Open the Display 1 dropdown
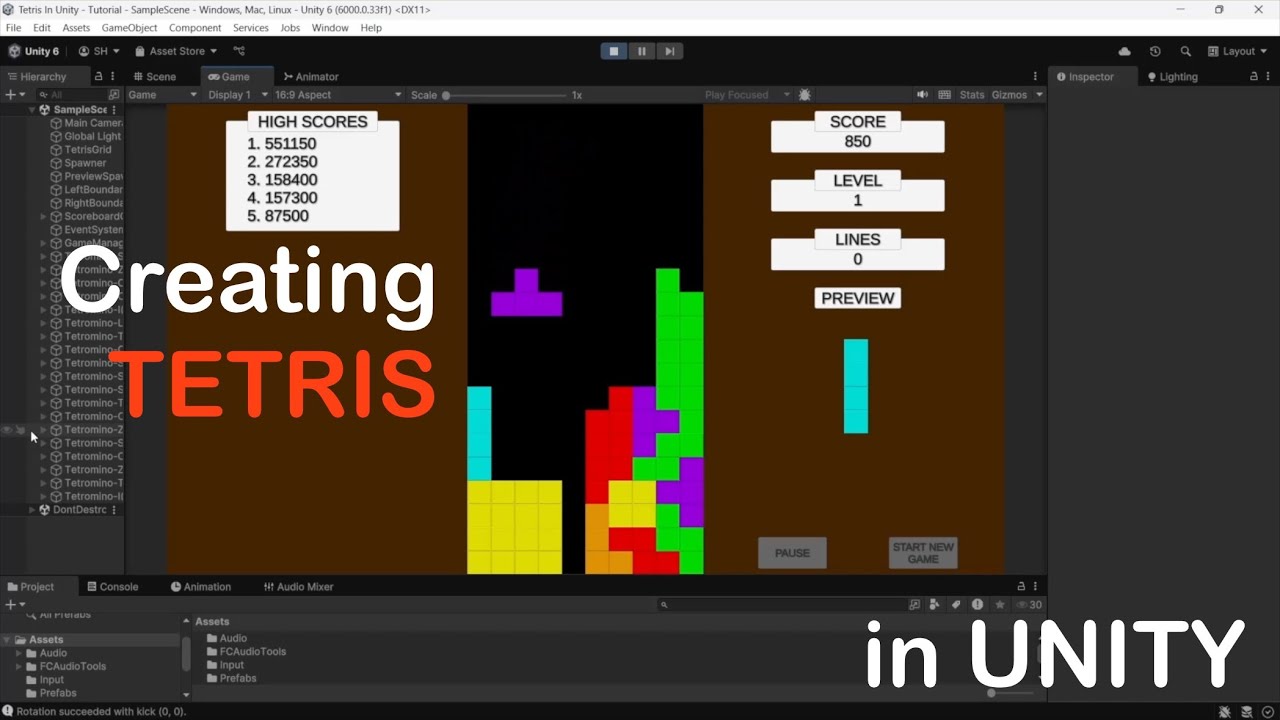This screenshot has width=1280, height=720. click(x=238, y=95)
